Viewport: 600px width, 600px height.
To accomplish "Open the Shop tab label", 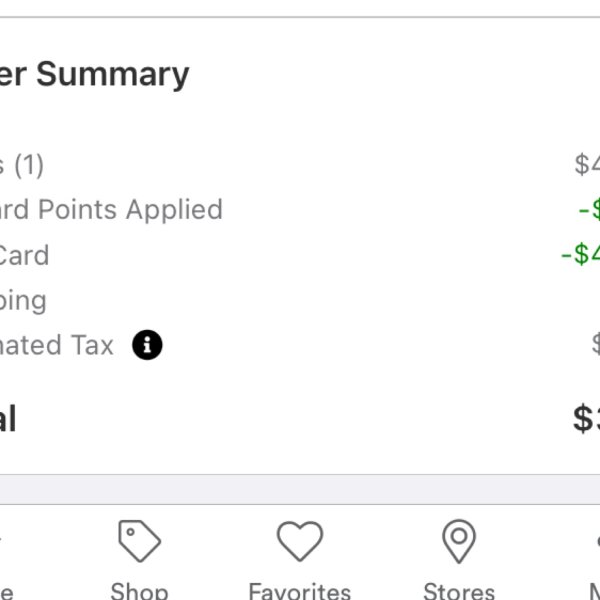I will click(139, 591).
